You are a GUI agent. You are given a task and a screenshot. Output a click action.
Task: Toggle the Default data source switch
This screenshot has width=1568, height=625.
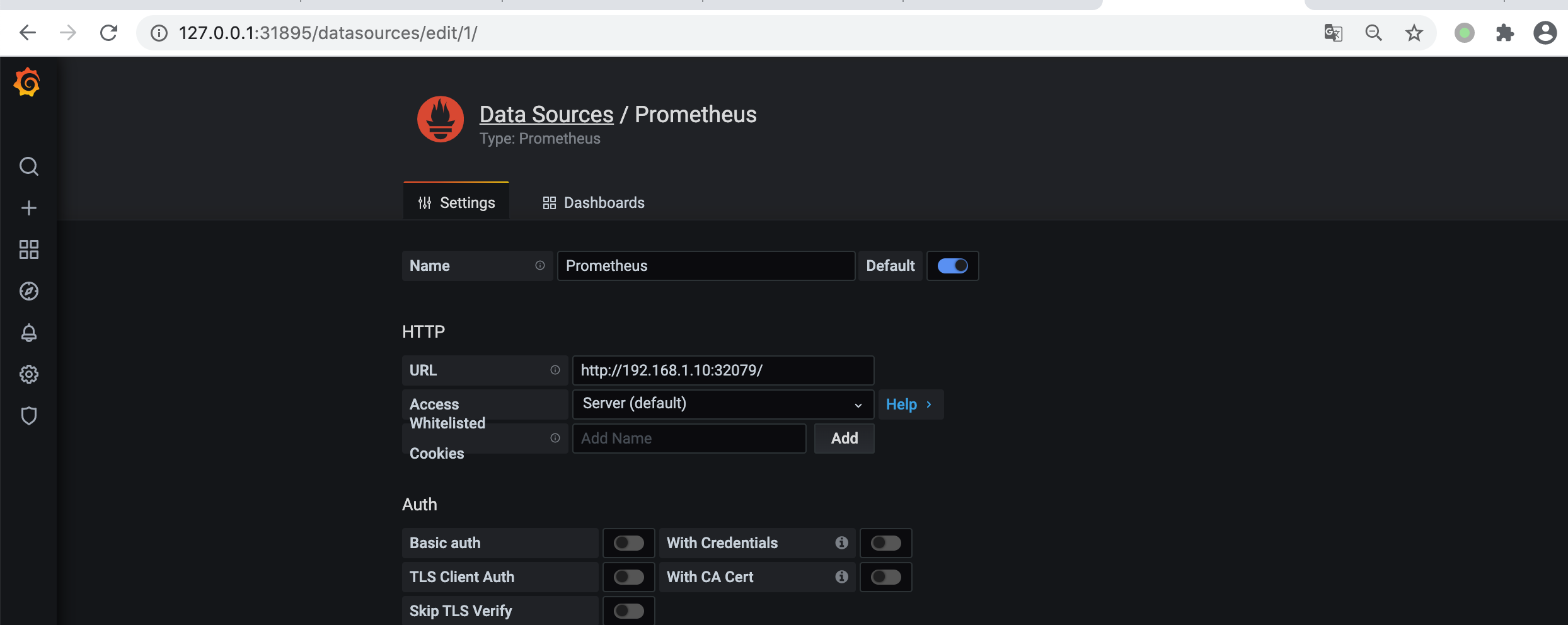click(952, 266)
